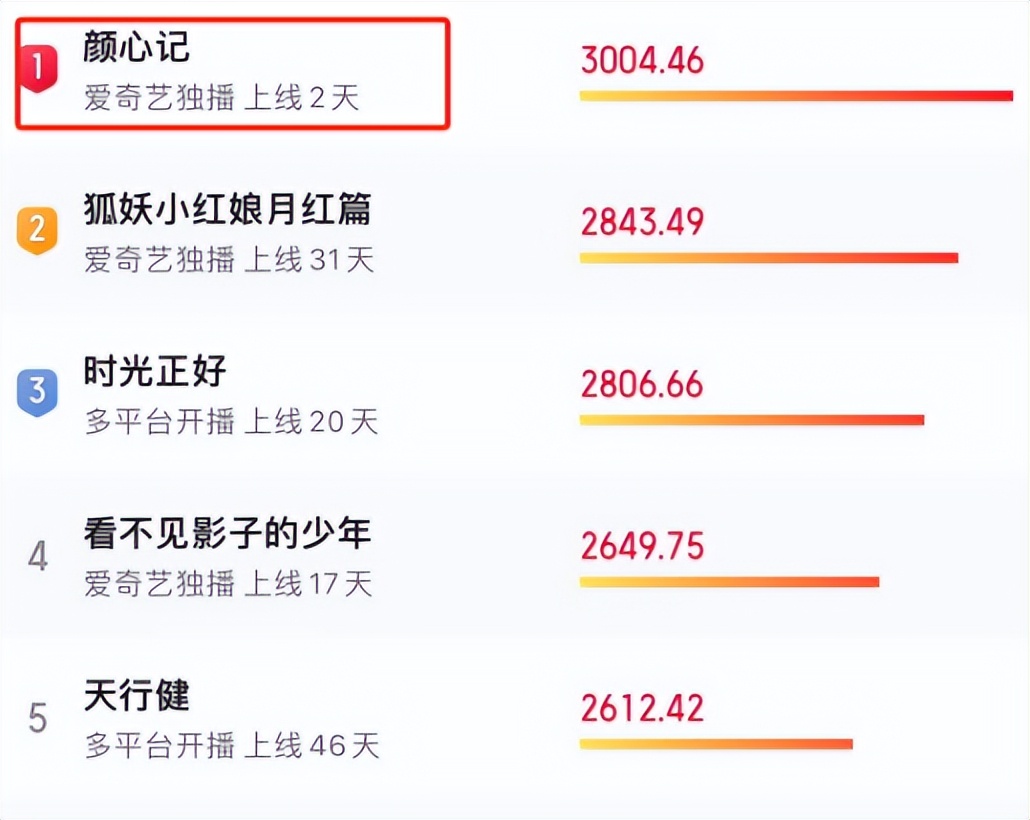The image size is (1030, 820).
Task: Click the 2649.75 popularity score
Action: (x=642, y=546)
